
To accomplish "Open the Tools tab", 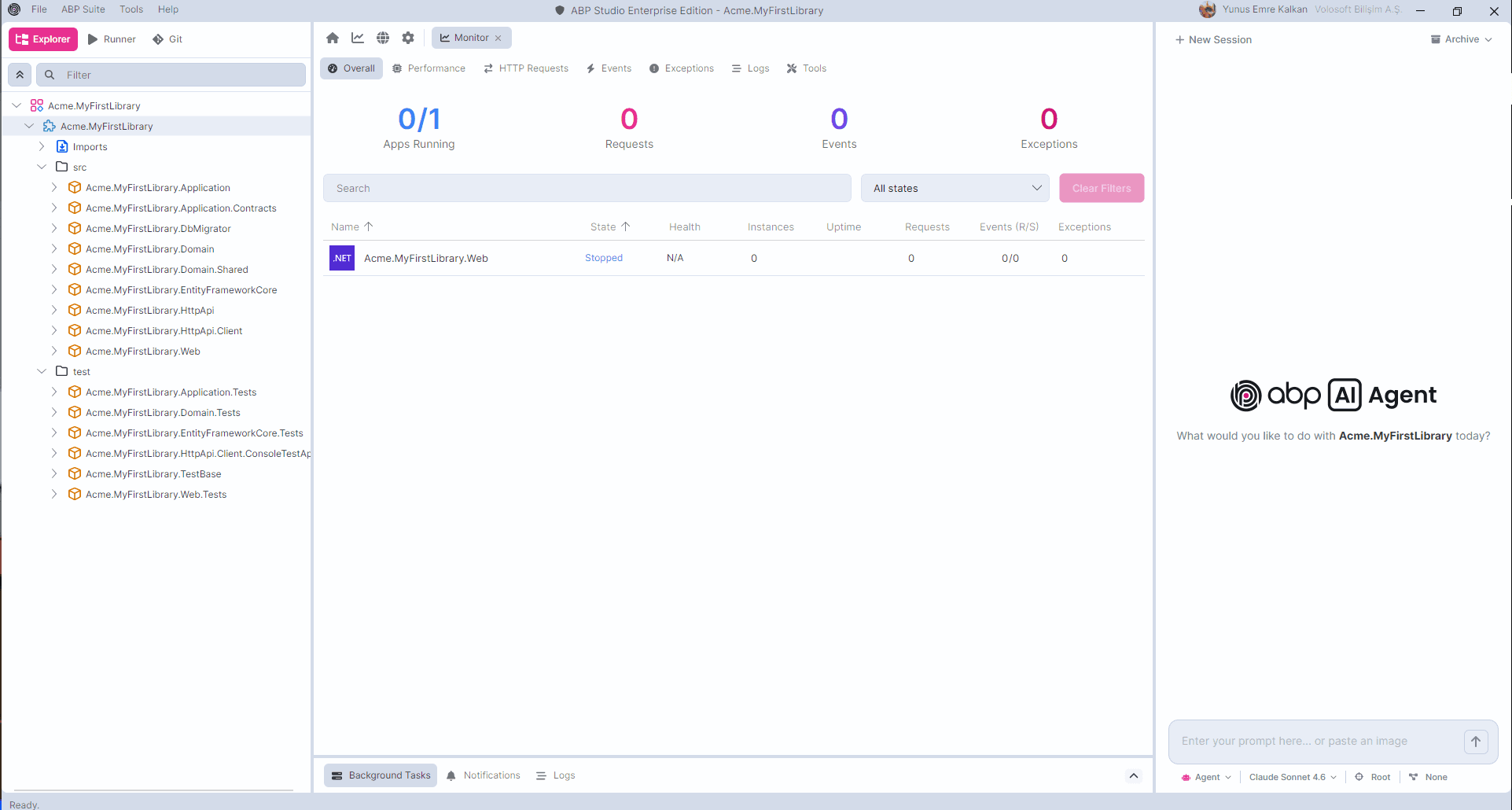I will 807,68.
